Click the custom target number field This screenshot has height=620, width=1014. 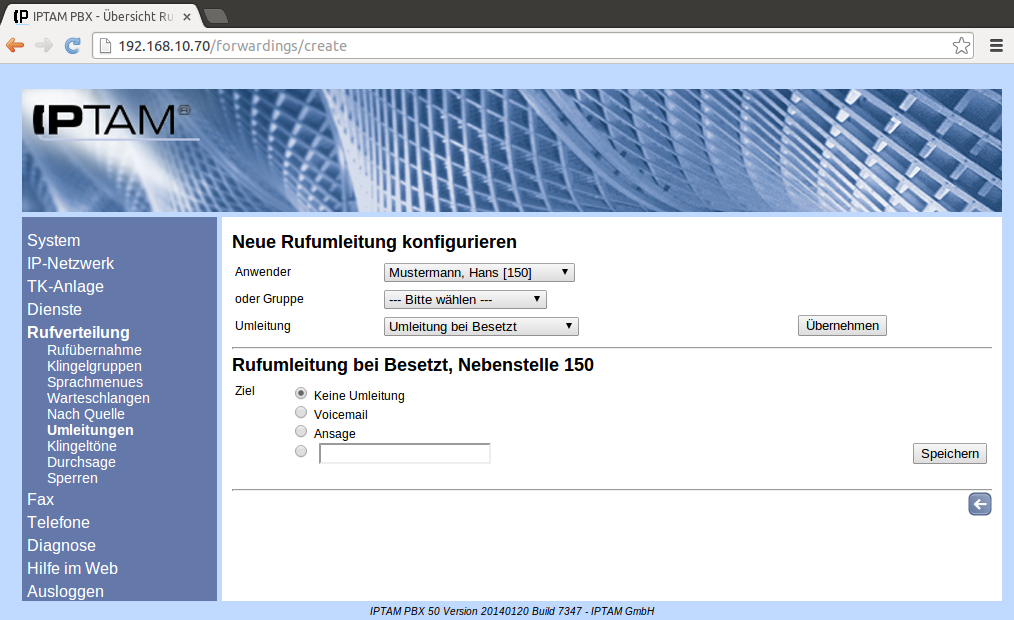click(404, 454)
